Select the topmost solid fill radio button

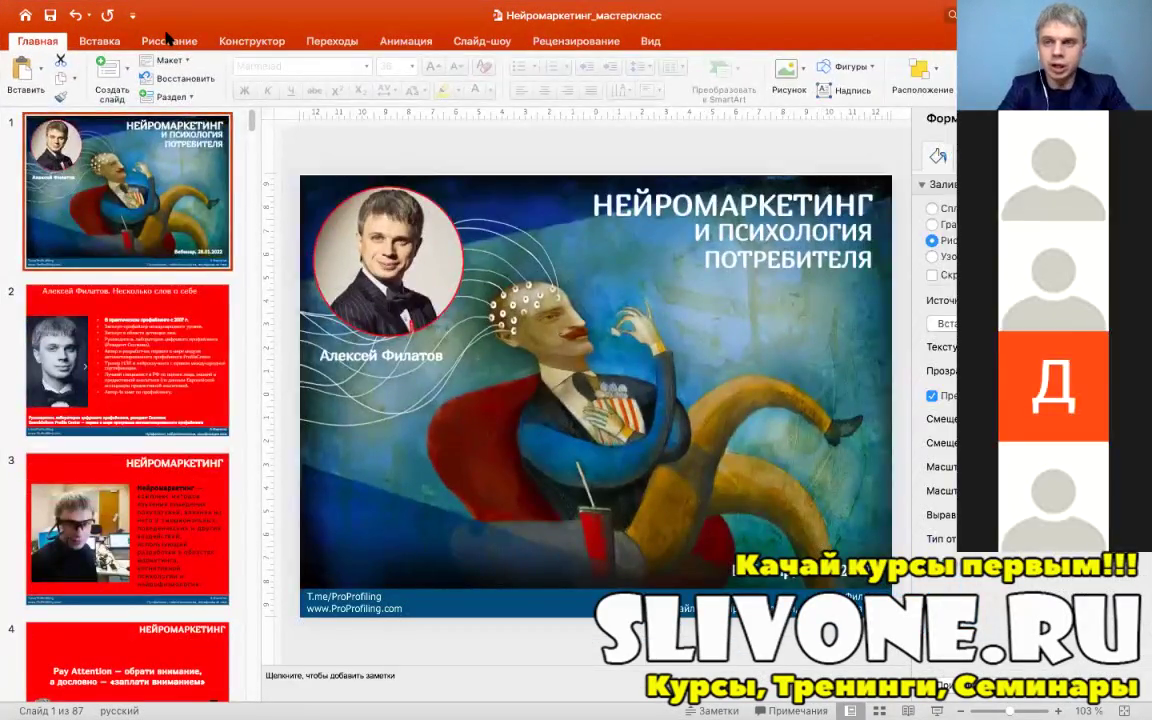932,209
